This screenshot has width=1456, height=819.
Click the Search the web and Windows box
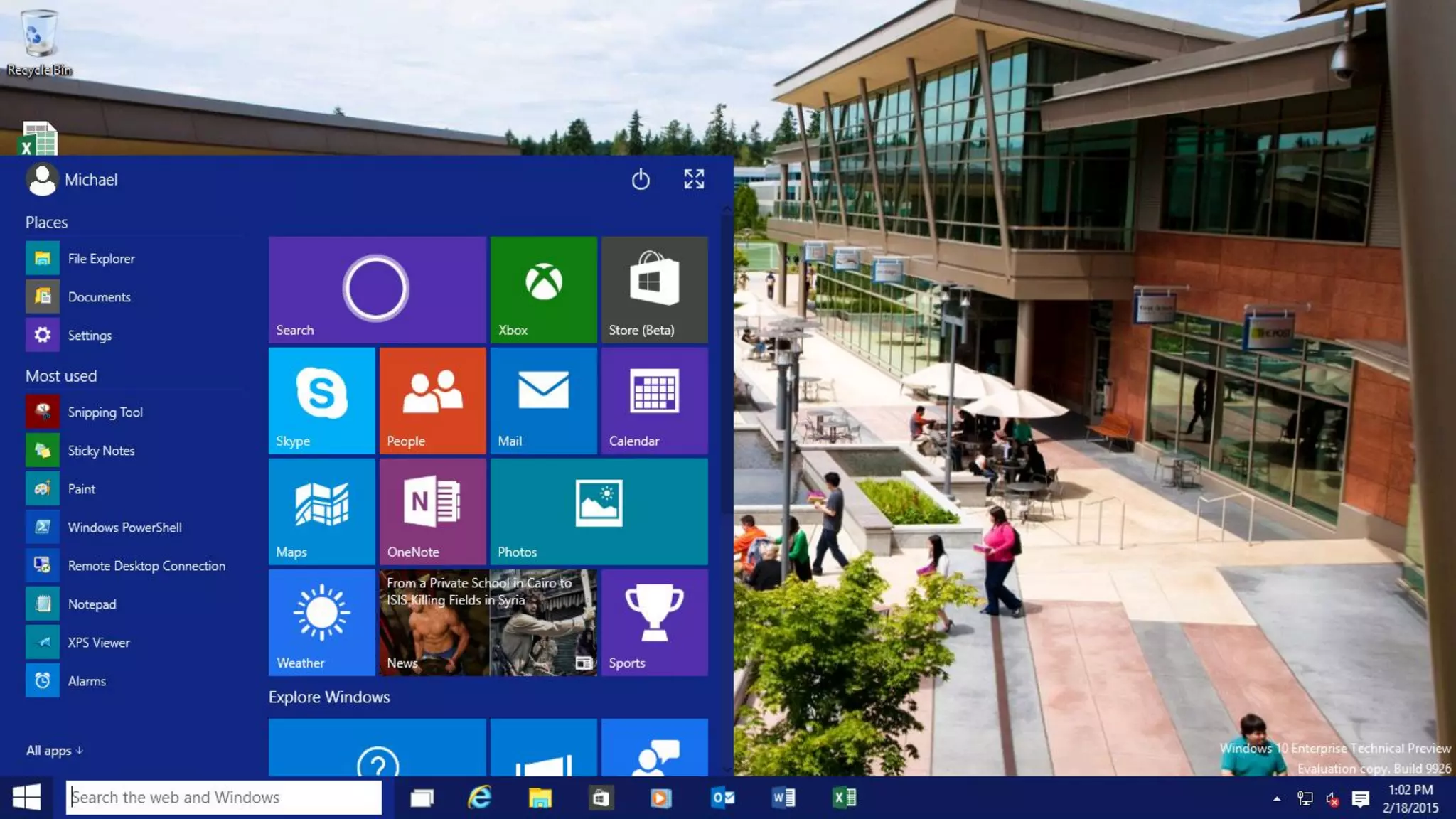pos(224,798)
